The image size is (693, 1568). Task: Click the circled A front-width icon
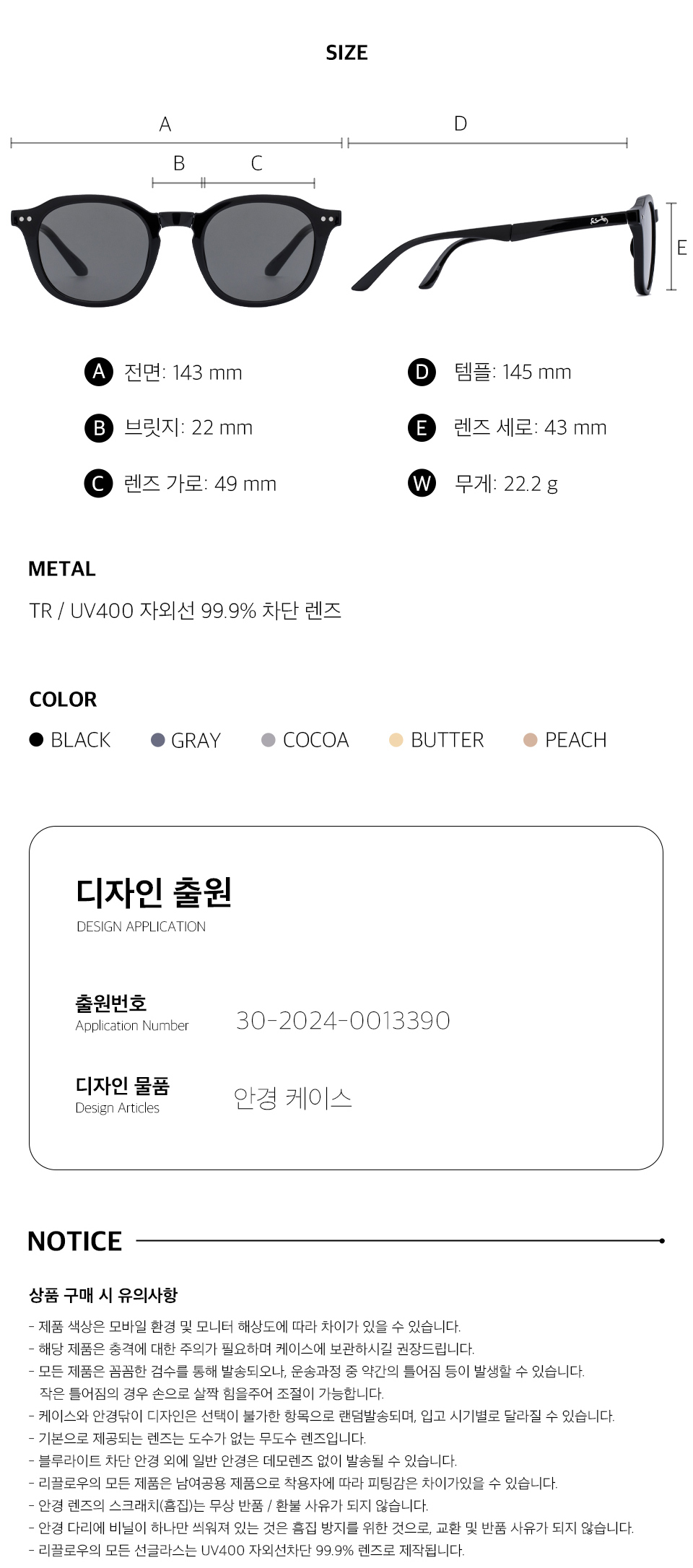(99, 372)
